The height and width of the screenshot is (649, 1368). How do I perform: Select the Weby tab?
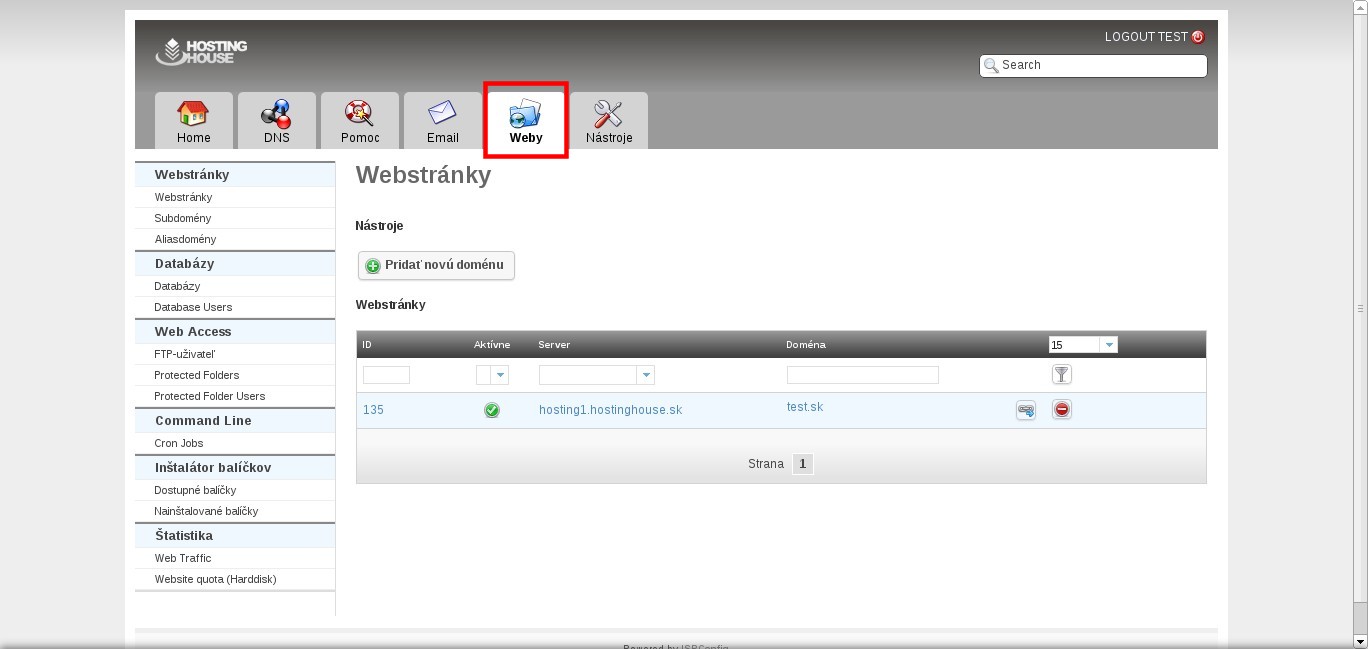[x=526, y=120]
